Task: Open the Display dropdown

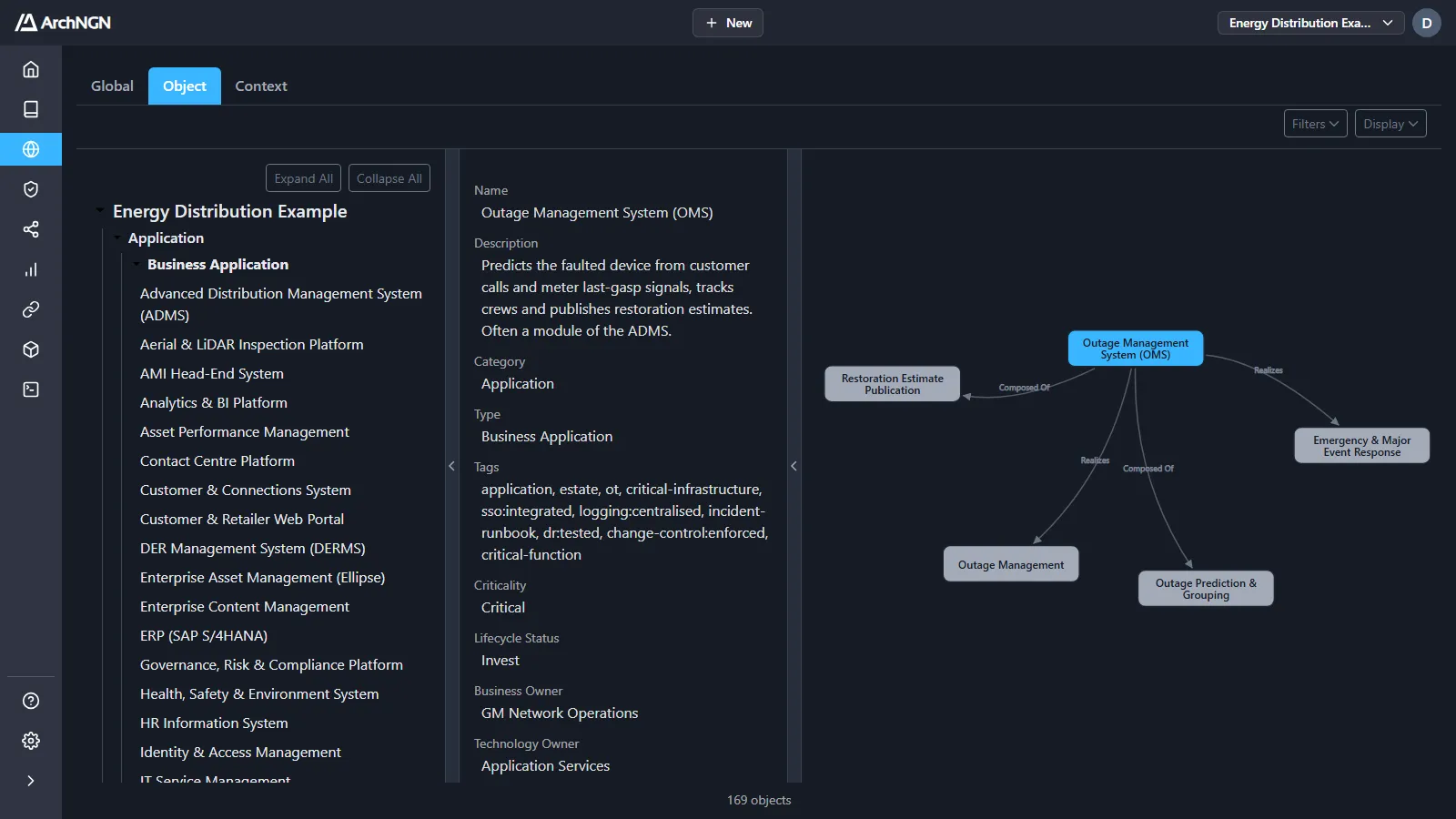Action: point(1390,124)
